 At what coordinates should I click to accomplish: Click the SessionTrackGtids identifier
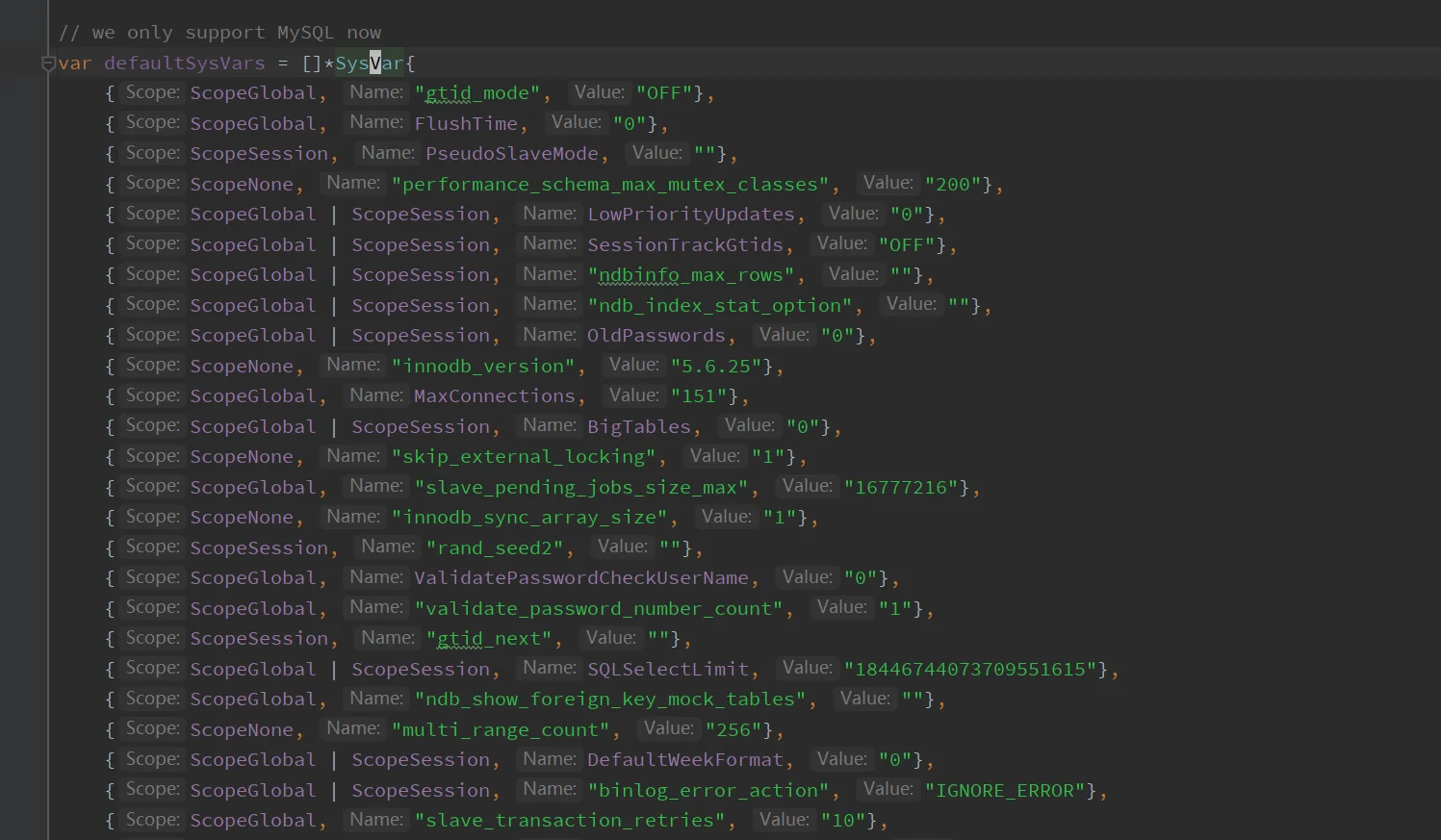[685, 245]
